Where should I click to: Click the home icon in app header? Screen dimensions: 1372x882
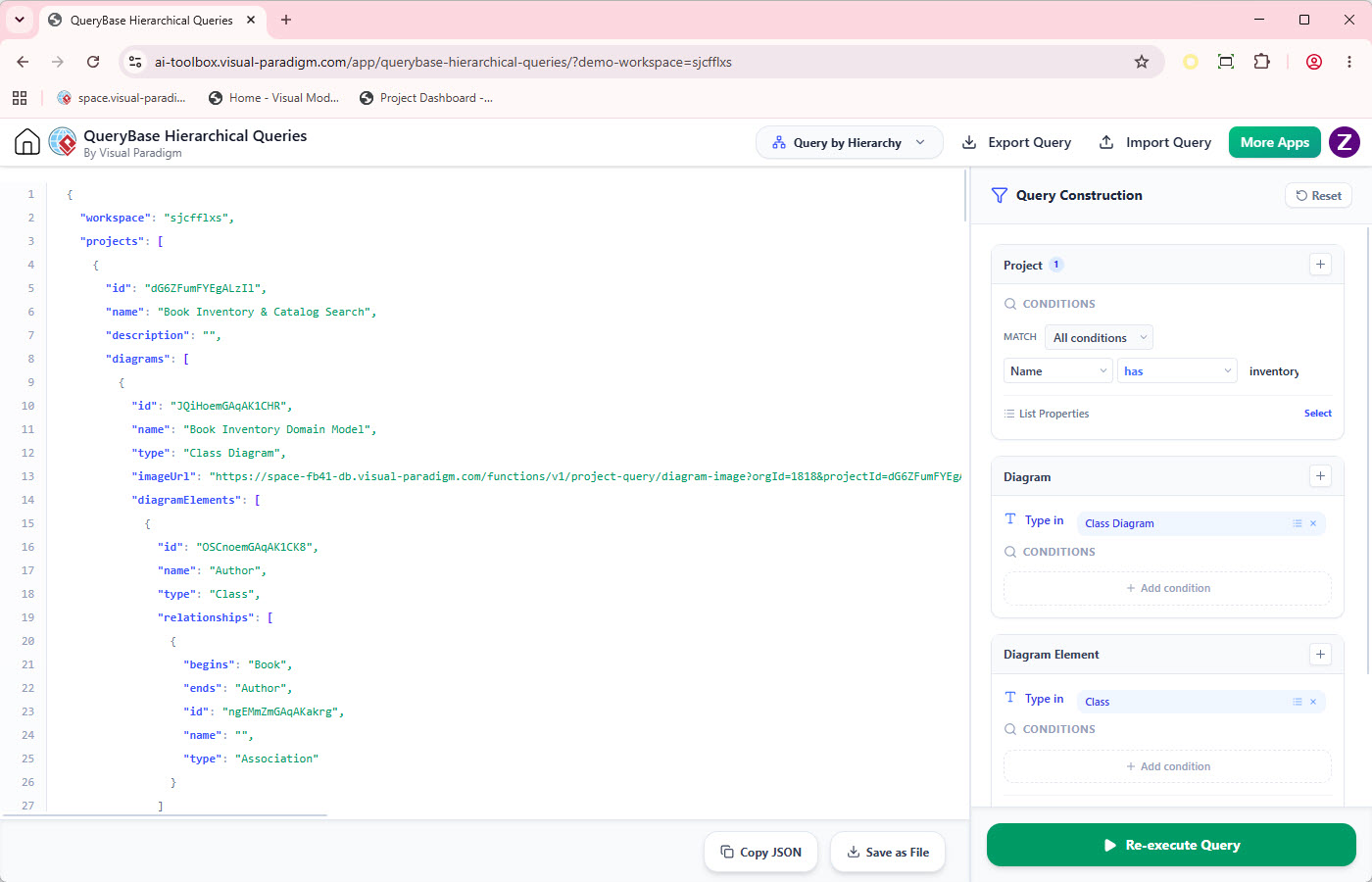tap(27, 142)
